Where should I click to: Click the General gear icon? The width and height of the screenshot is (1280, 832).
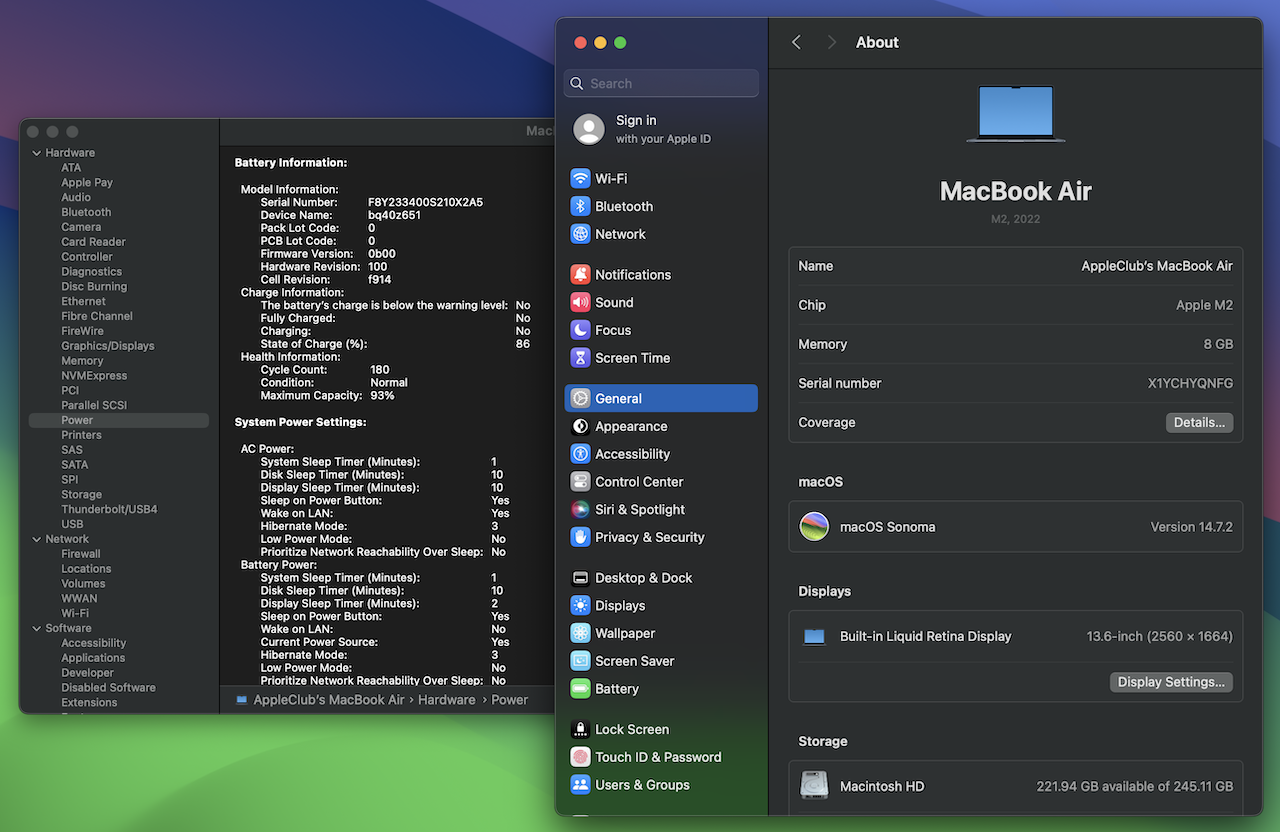[x=580, y=398]
